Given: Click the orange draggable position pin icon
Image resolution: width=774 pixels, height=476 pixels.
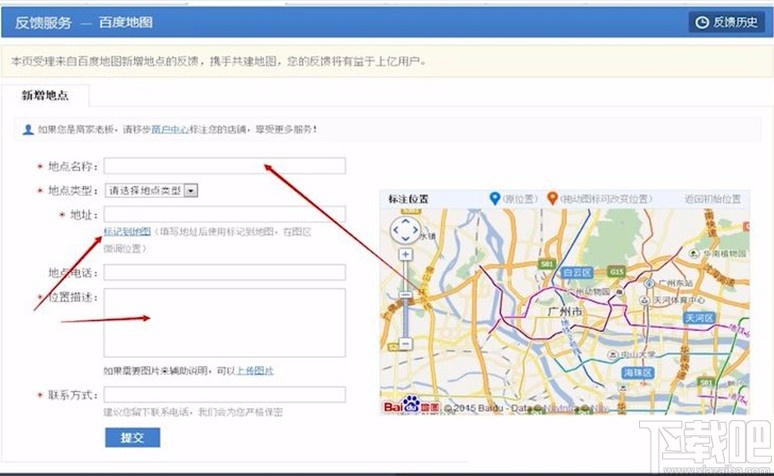Looking at the screenshot, I should pyautogui.click(x=552, y=198).
